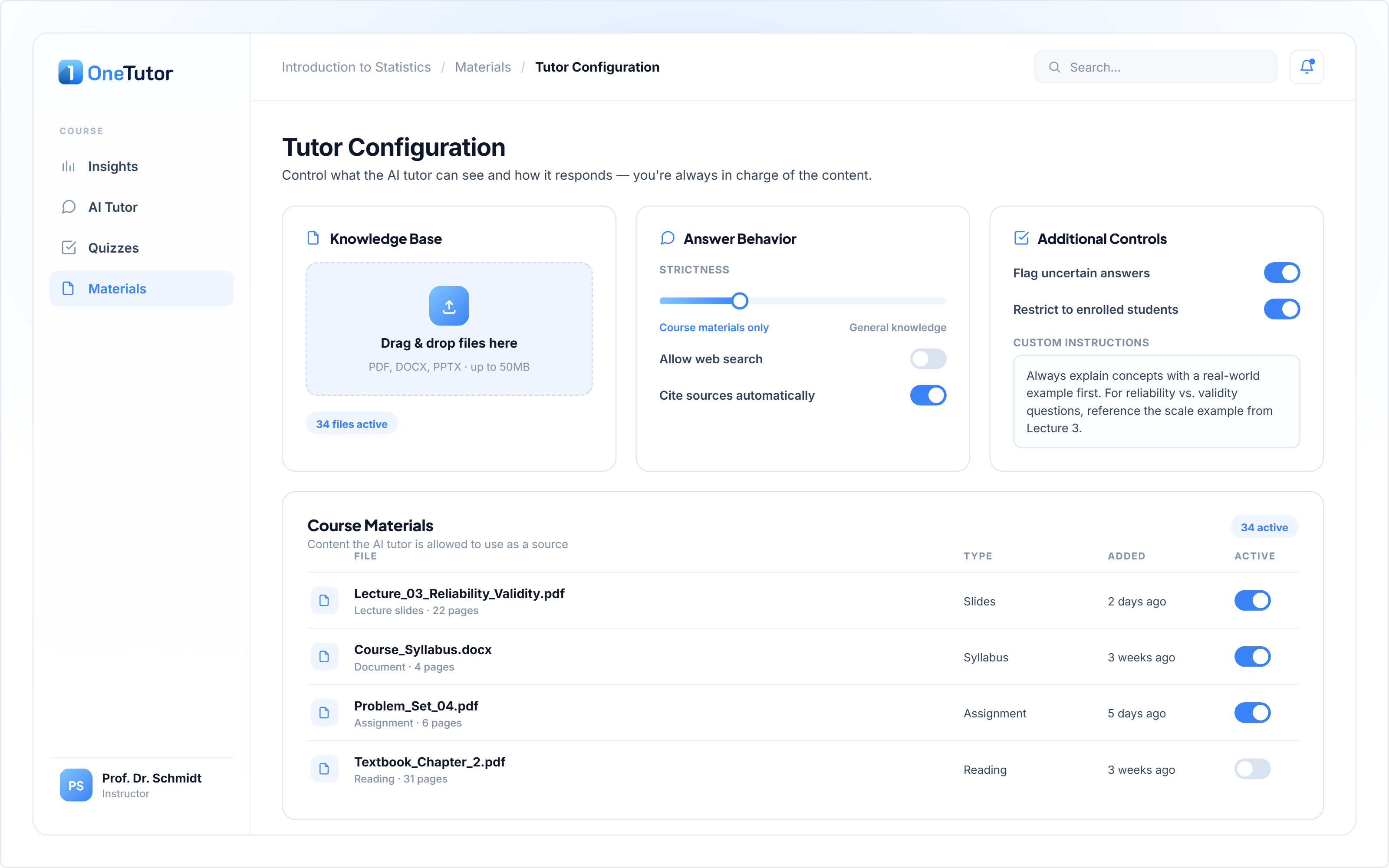
Task: Click the Course materials only label
Action: pos(714,327)
